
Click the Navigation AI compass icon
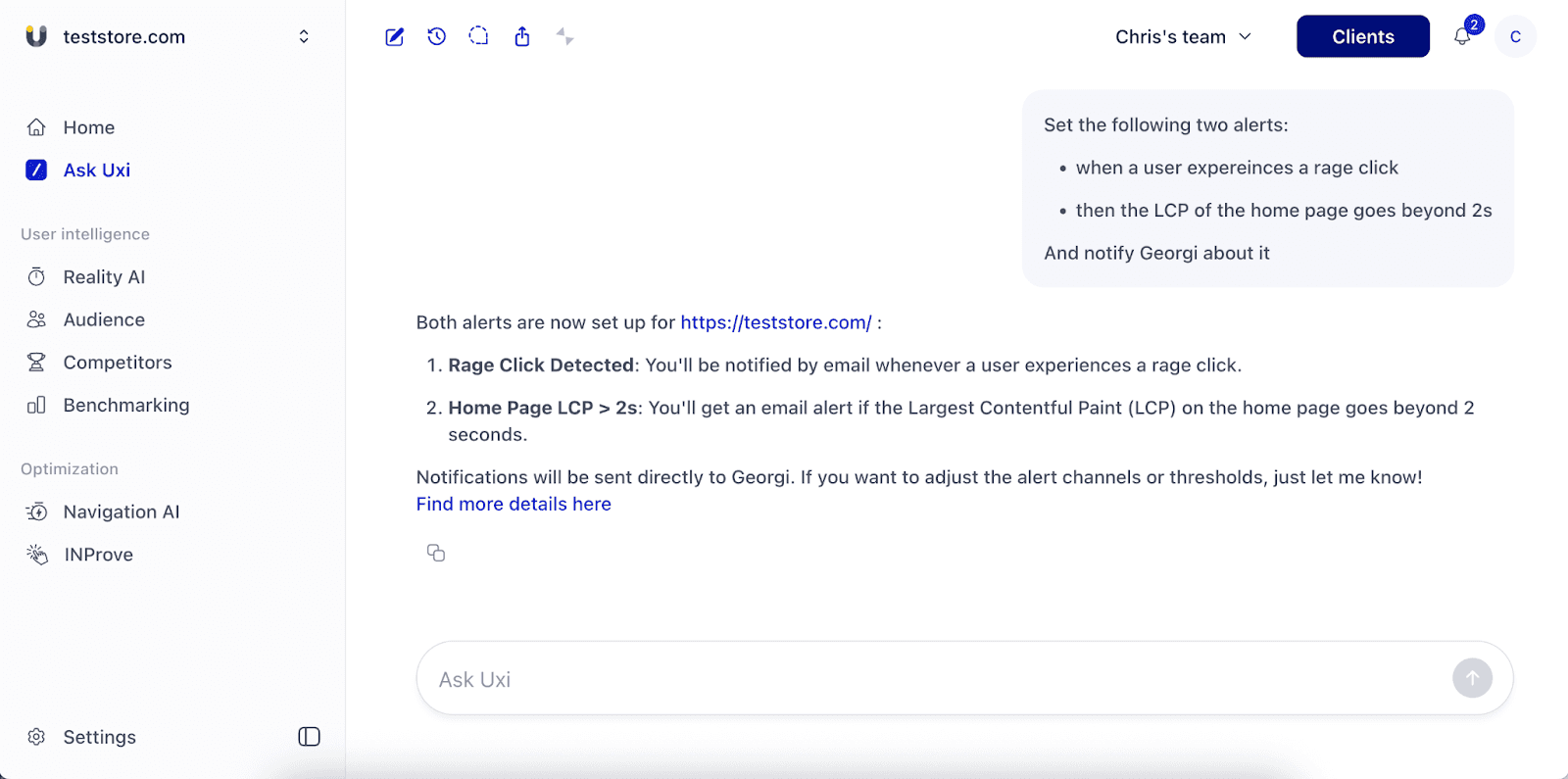click(x=36, y=511)
